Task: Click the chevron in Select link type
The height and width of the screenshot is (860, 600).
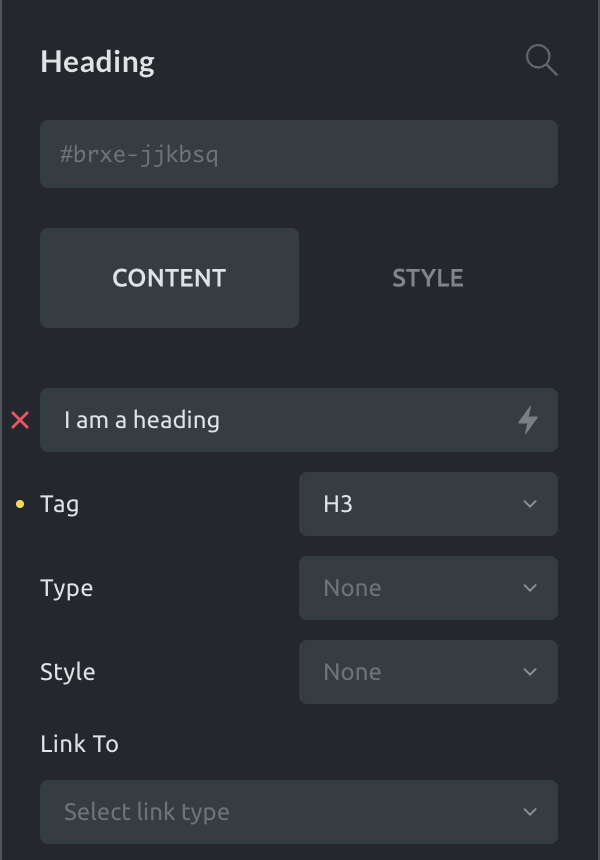Action: pyautogui.click(x=530, y=812)
